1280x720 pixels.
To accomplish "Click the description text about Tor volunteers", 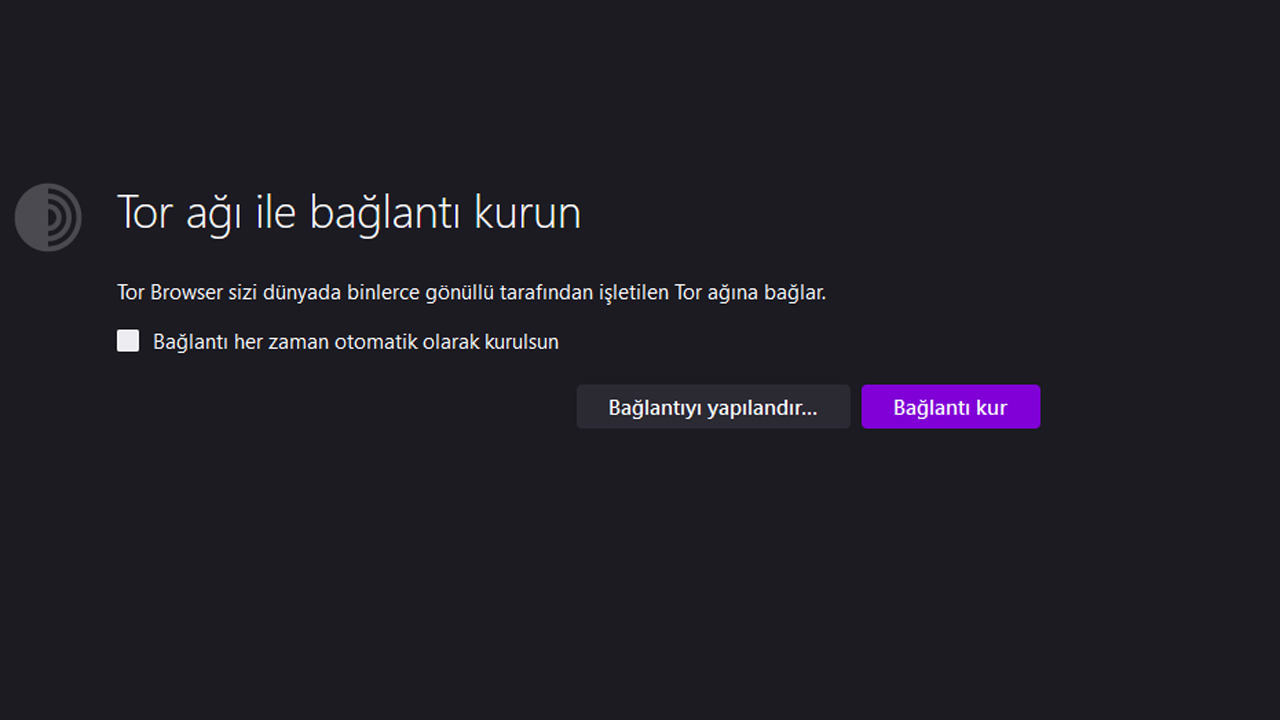I will (471, 292).
